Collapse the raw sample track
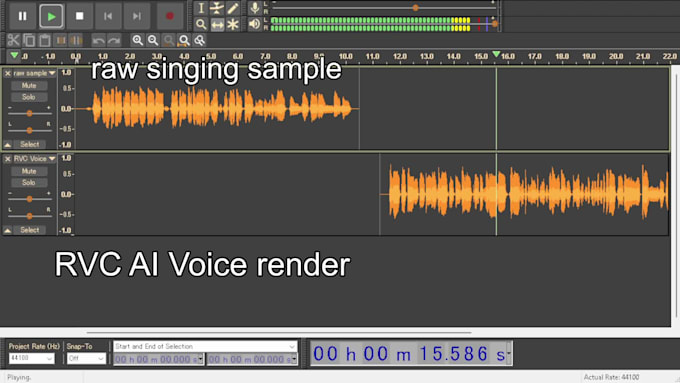The image size is (680, 383). 7,144
